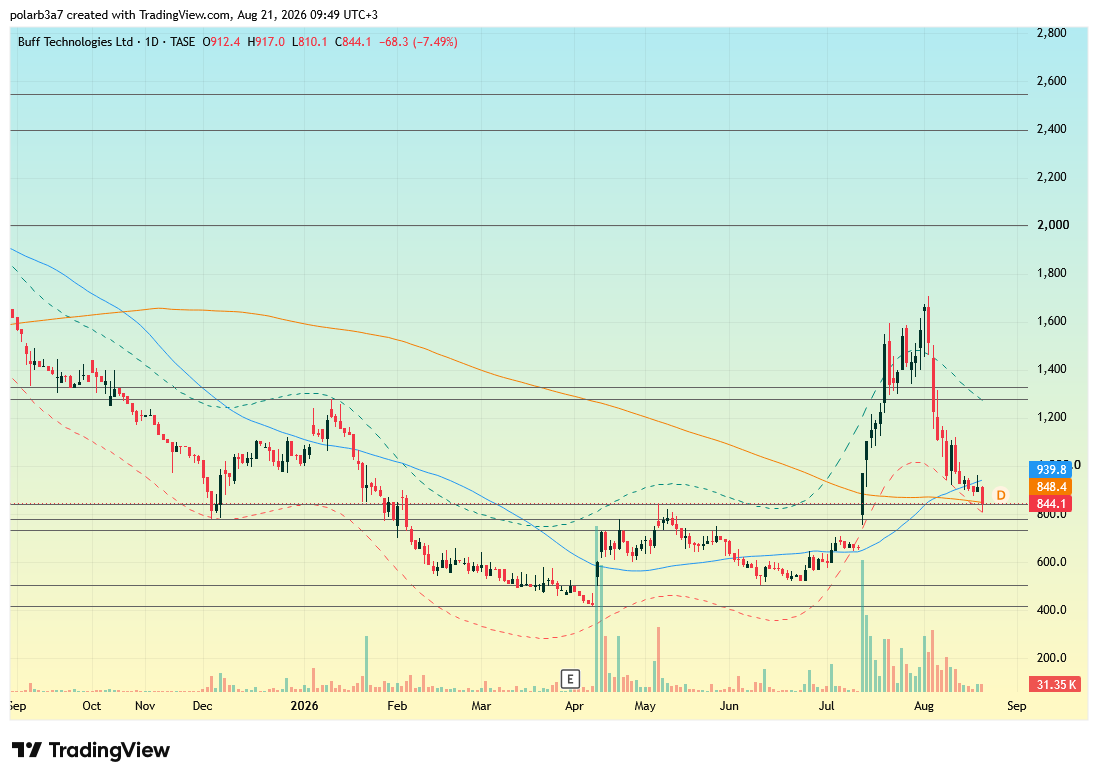Click the 2,600 price axis label
Screen dimensions: 1098x780
(1051, 81)
